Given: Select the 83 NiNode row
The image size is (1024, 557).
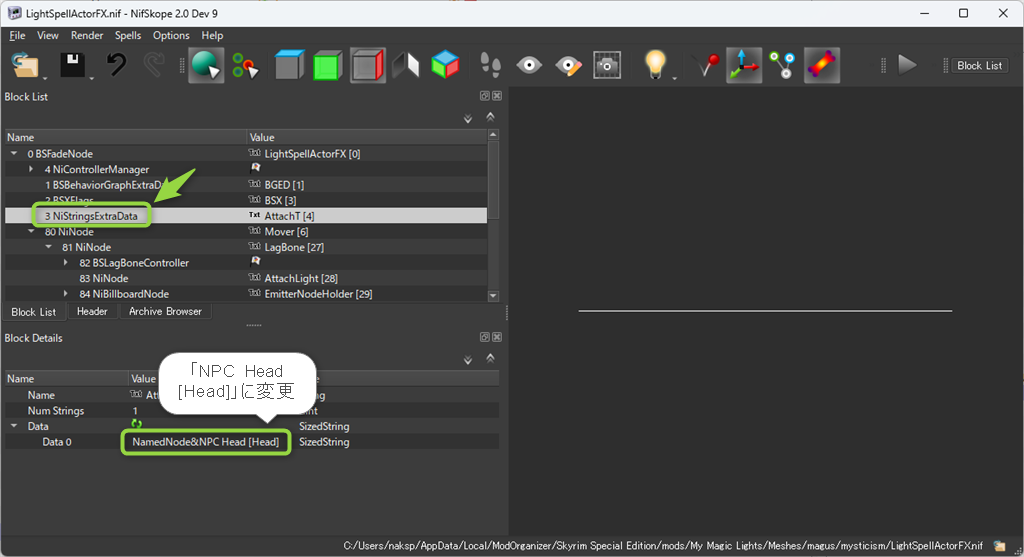Looking at the screenshot, I should [x=246, y=278].
